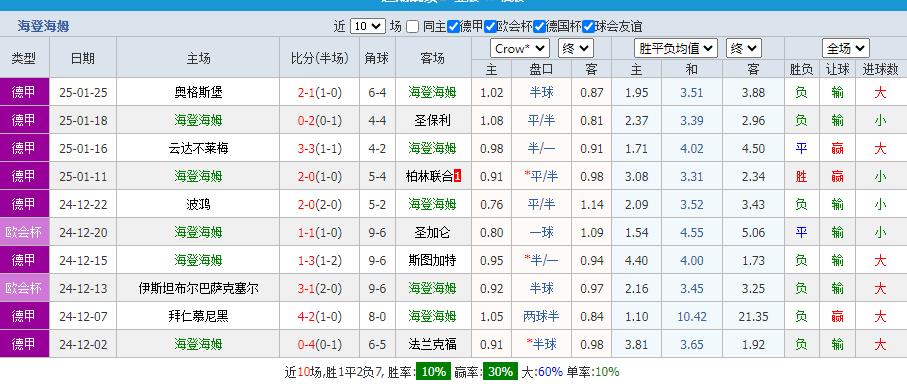
Task: Uncheck the 德甲 filter checkbox
Action: click(x=454, y=27)
